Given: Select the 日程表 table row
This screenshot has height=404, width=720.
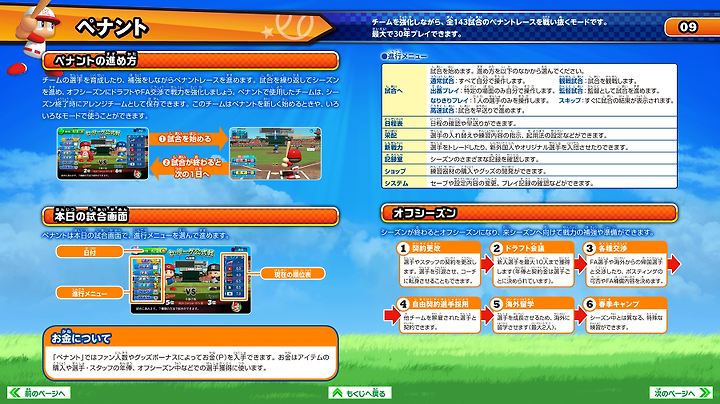Looking at the screenshot, I should 529,123.
